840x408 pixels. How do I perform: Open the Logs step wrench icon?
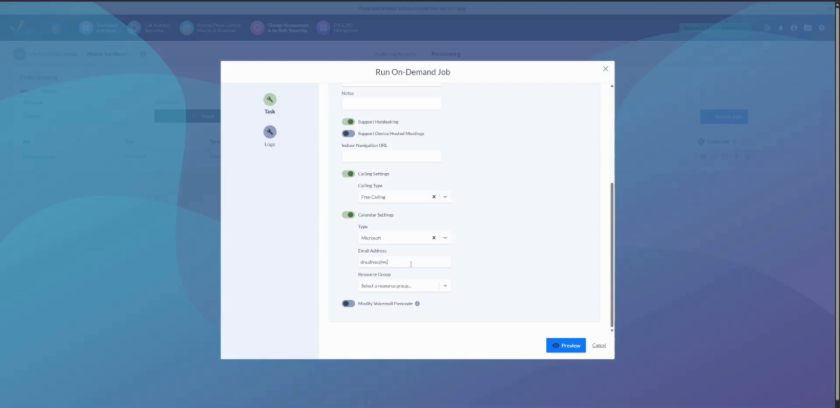[x=269, y=132]
